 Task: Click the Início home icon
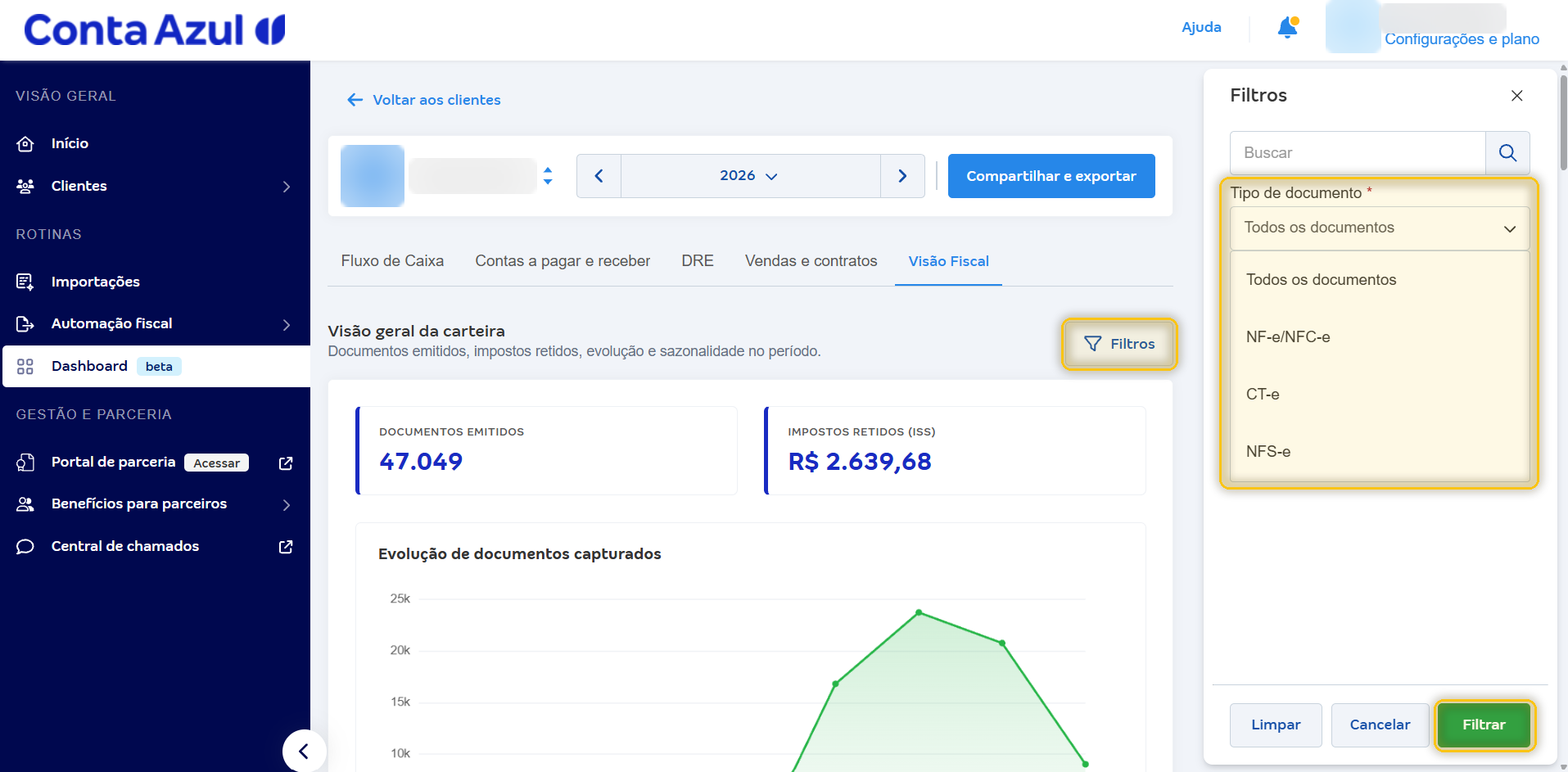(x=25, y=144)
